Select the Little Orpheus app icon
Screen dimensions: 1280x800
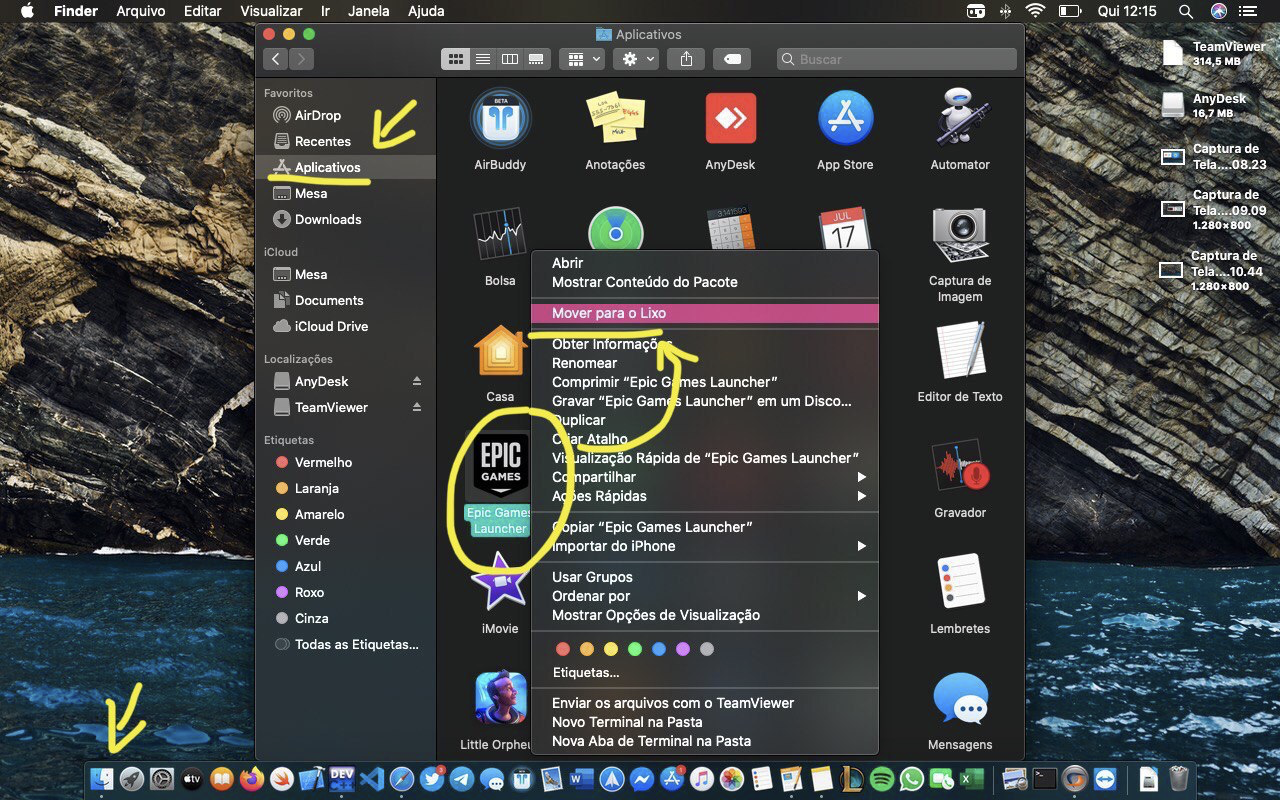click(500, 699)
